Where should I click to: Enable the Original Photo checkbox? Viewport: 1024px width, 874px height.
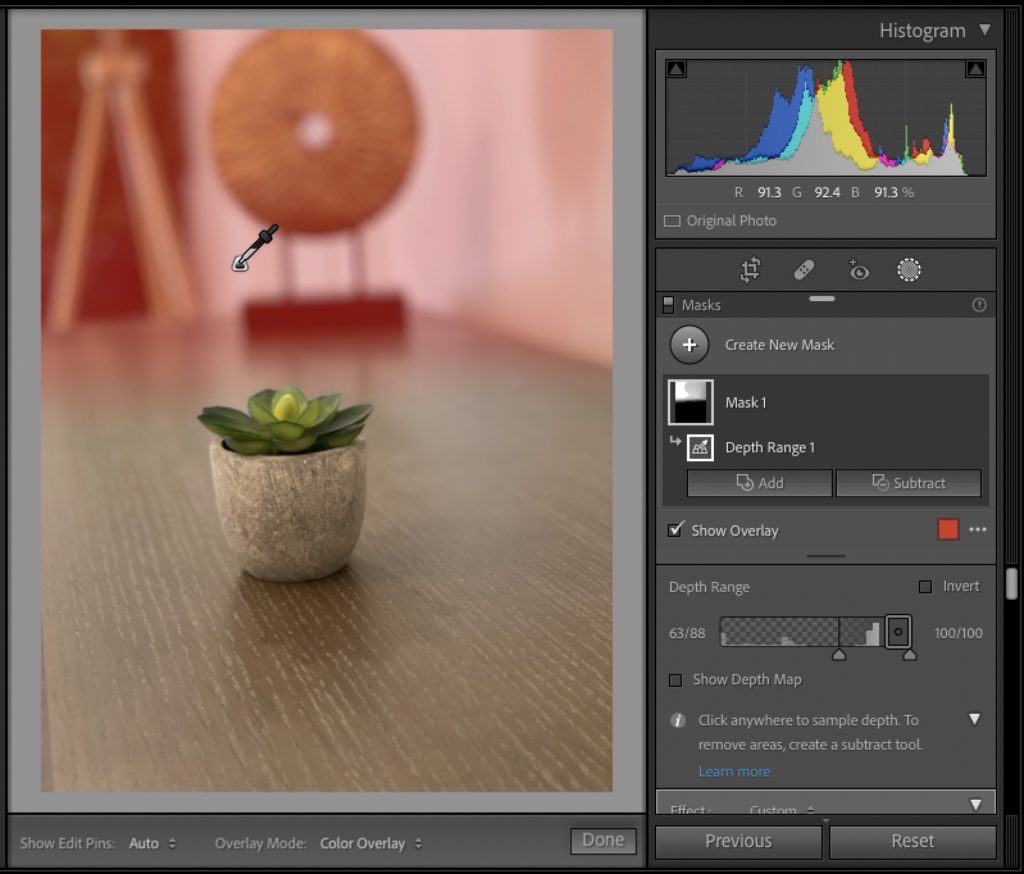pyautogui.click(x=672, y=221)
